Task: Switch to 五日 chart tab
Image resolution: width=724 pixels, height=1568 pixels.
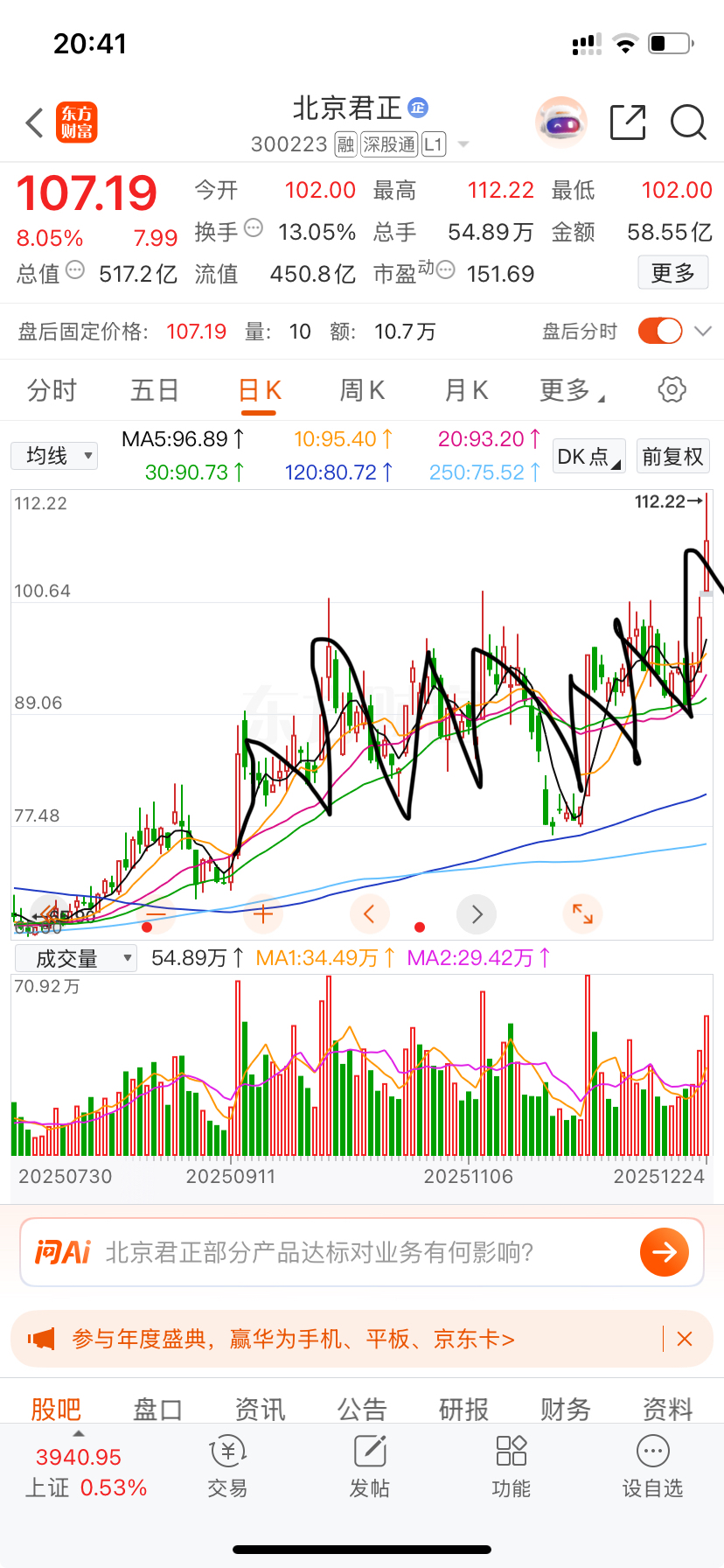Action: pos(155,390)
